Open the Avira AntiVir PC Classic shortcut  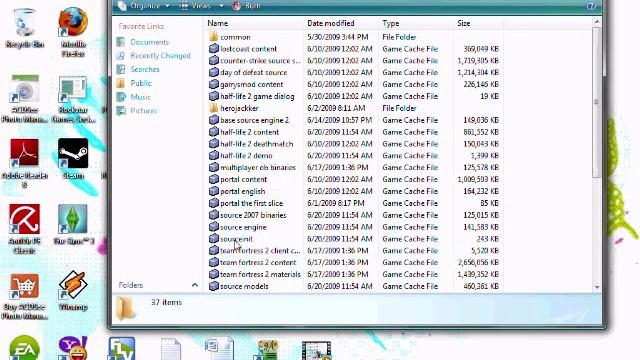(24, 229)
